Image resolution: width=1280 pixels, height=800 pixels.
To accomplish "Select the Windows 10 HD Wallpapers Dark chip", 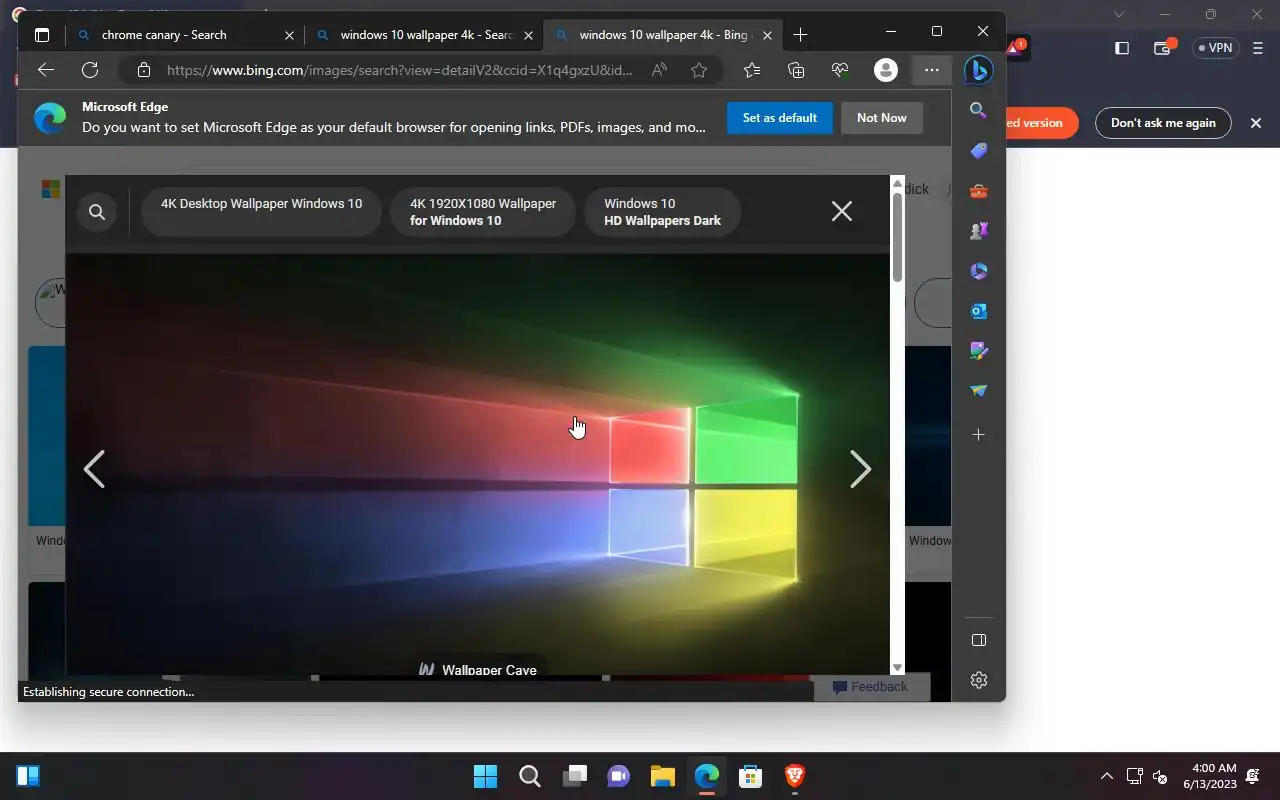I will tap(662, 211).
